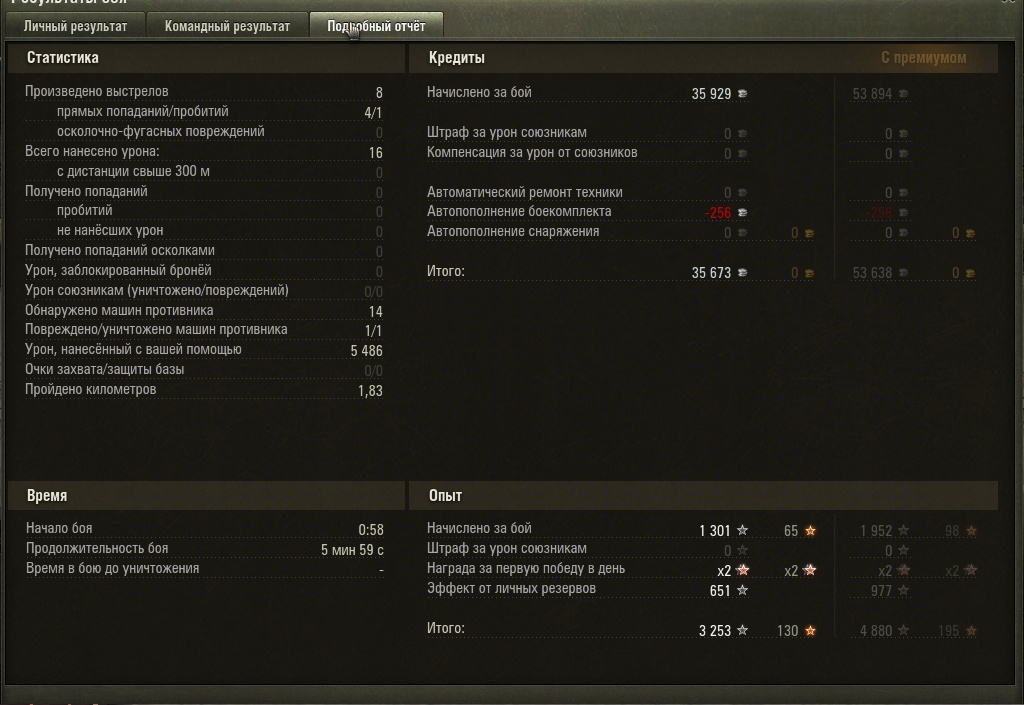Click x2 first victory experience star

tap(743, 570)
